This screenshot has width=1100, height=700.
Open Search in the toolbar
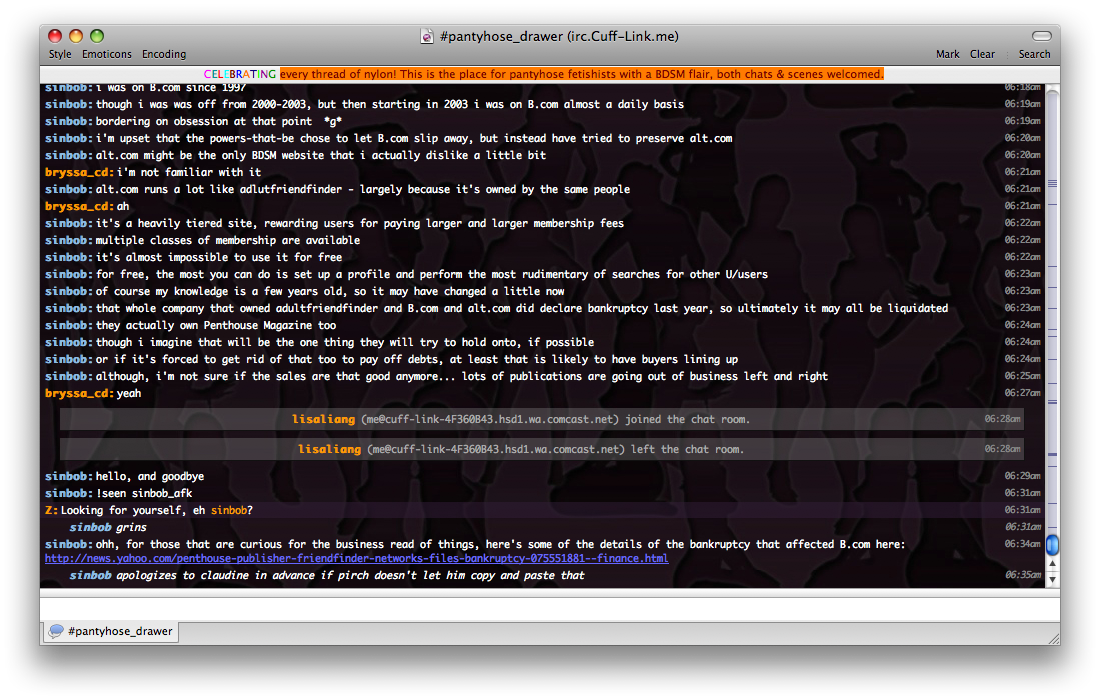pos(1034,54)
